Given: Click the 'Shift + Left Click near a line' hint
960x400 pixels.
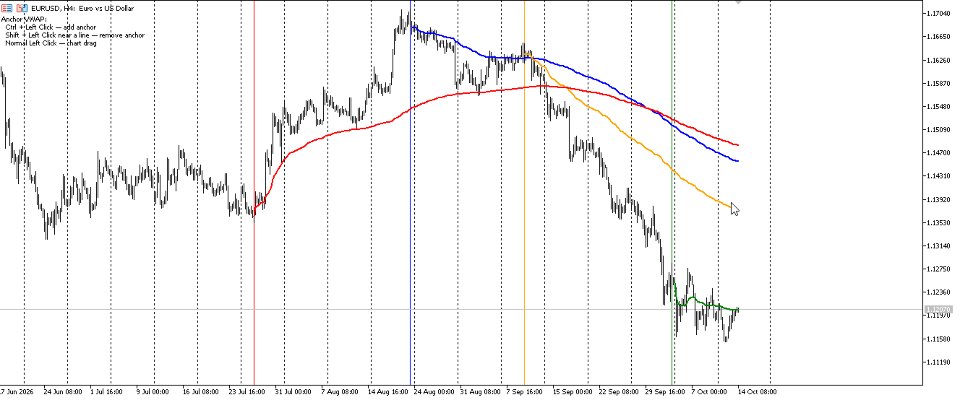Looking at the screenshot, I should click(50, 36).
